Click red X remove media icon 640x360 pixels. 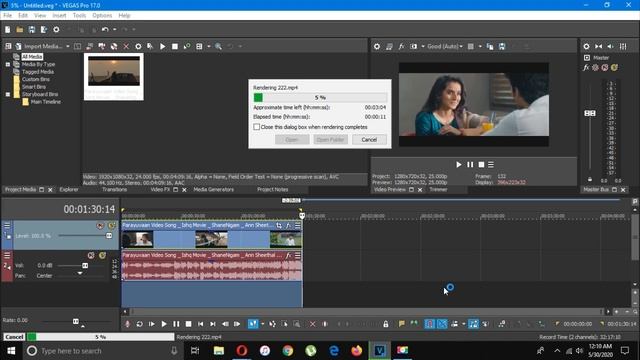[126, 46]
